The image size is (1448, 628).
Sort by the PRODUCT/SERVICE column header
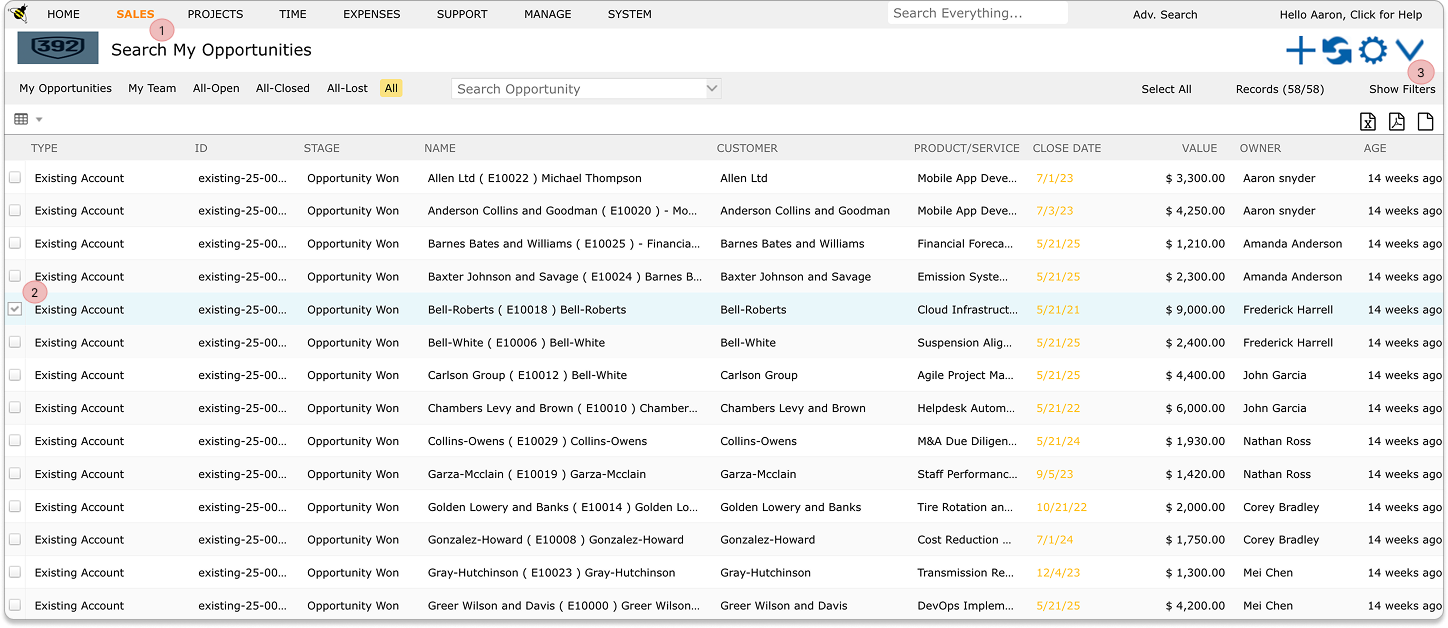pos(967,148)
